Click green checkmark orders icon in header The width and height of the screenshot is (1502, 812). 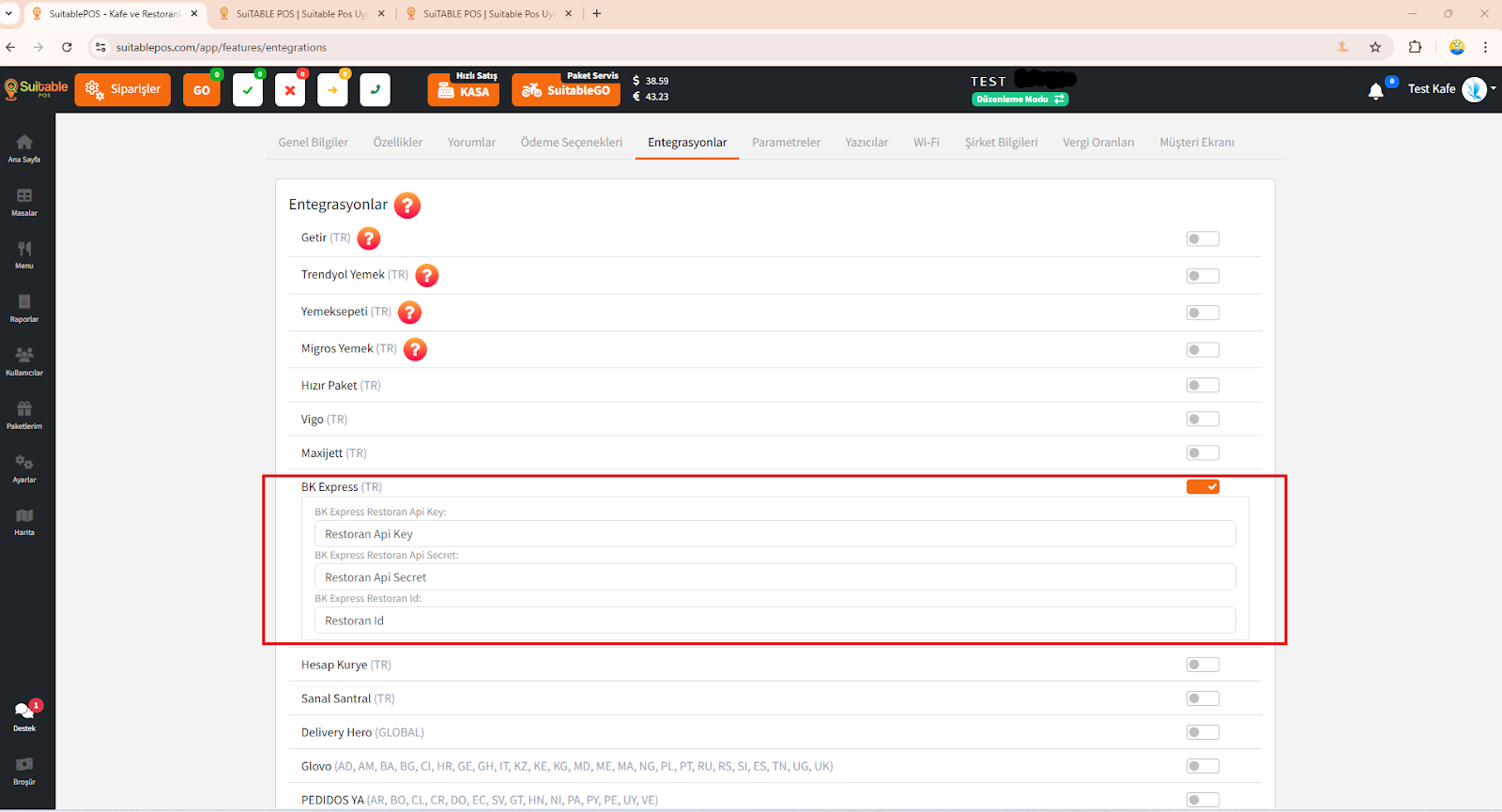(248, 90)
